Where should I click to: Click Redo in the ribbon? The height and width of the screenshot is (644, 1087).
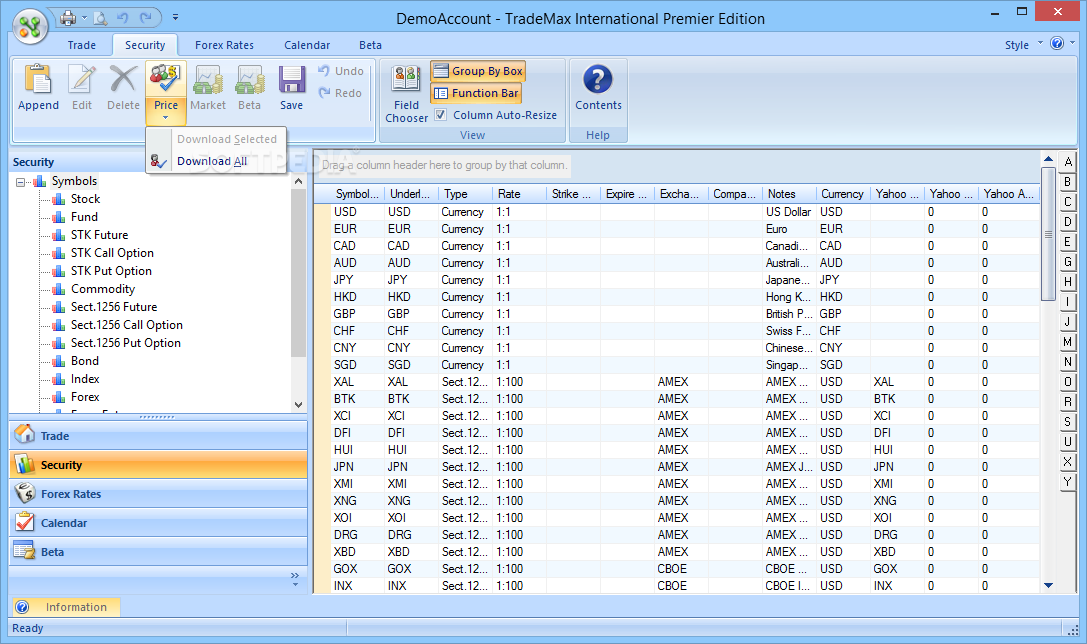pos(340,93)
